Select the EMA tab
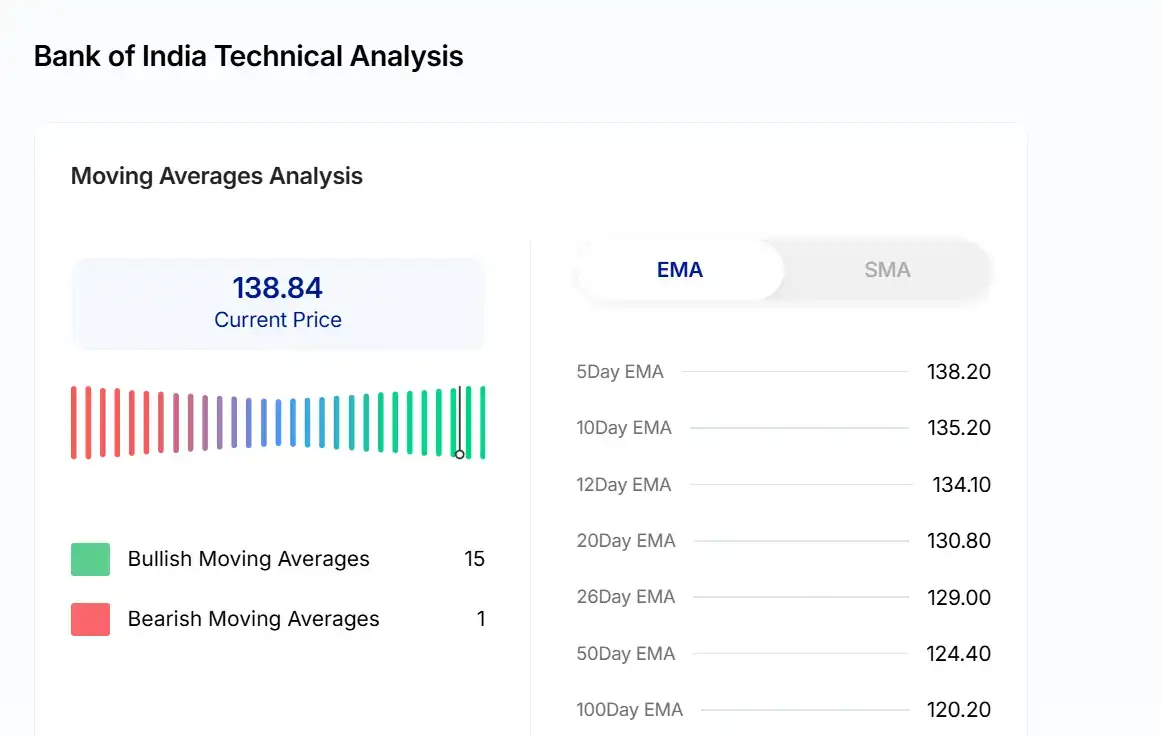The height and width of the screenshot is (736, 1161). click(680, 270)
